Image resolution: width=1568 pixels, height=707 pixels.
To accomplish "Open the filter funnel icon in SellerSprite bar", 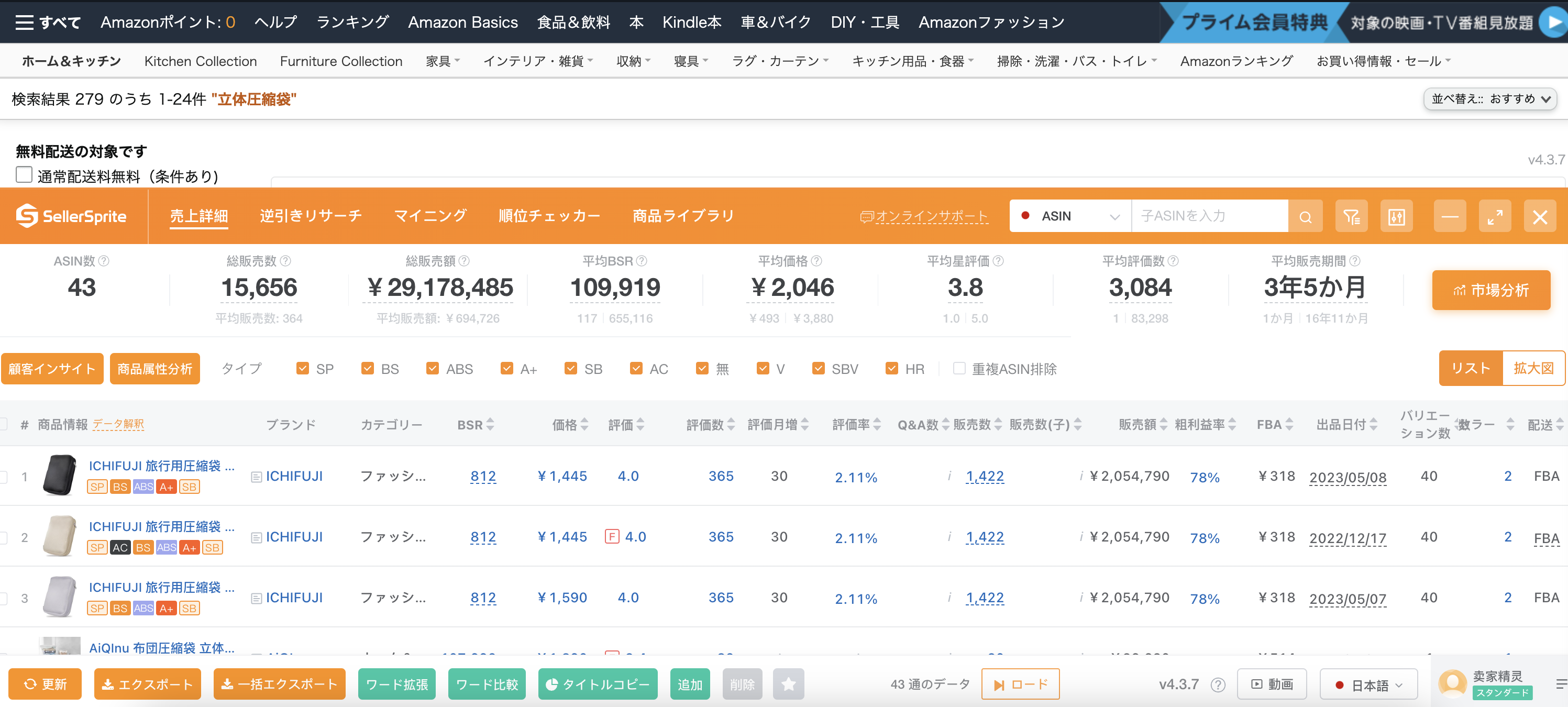I will pos(1351,217).
